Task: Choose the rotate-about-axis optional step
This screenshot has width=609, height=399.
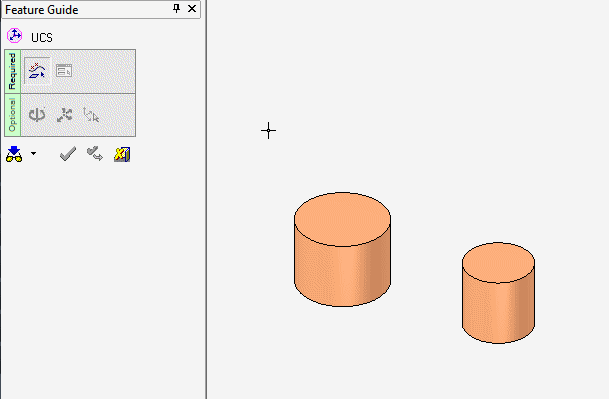Action: point(37,115)
